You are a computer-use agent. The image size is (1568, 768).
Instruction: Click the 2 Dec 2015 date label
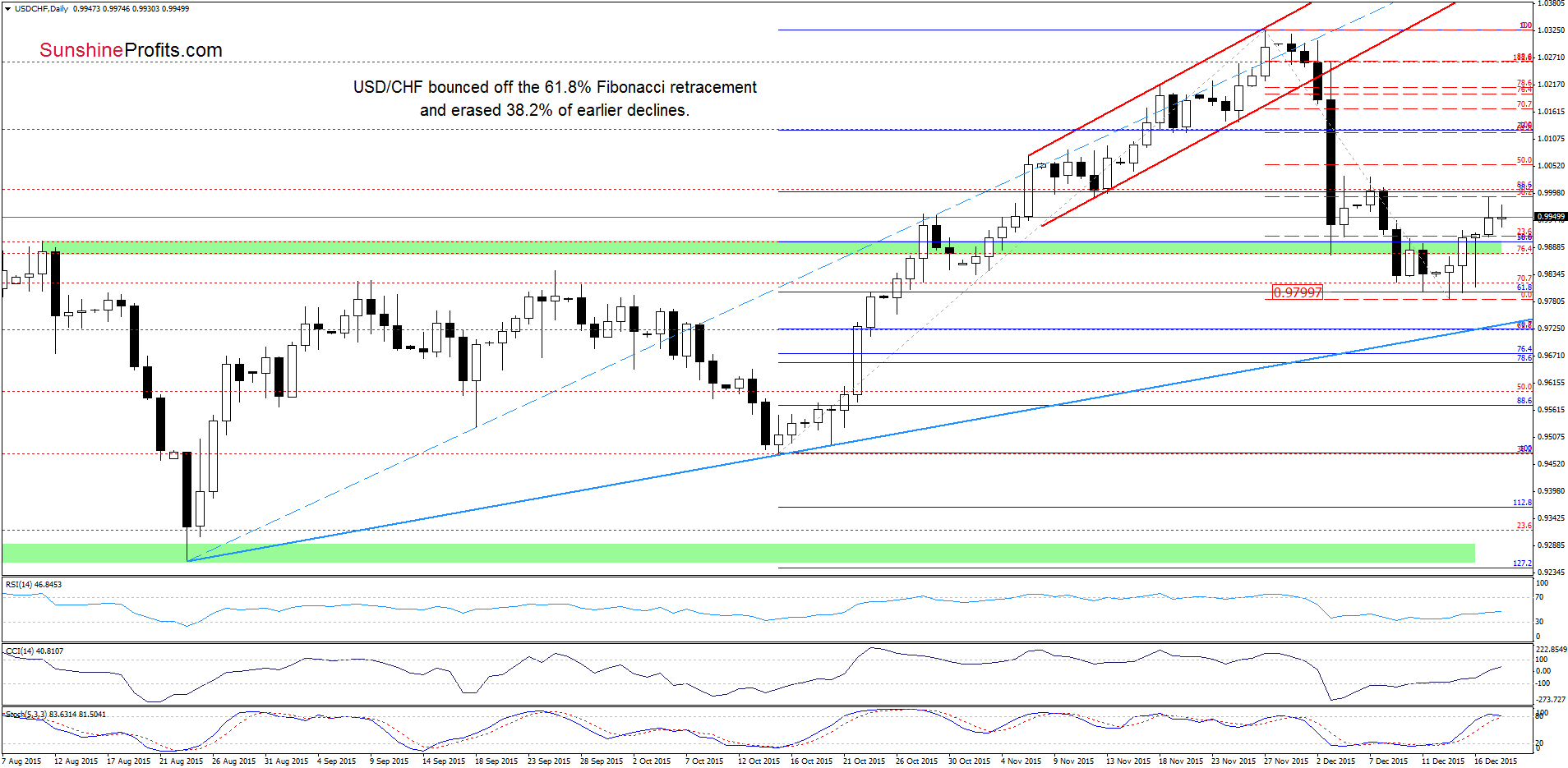tap(1335, 761)
